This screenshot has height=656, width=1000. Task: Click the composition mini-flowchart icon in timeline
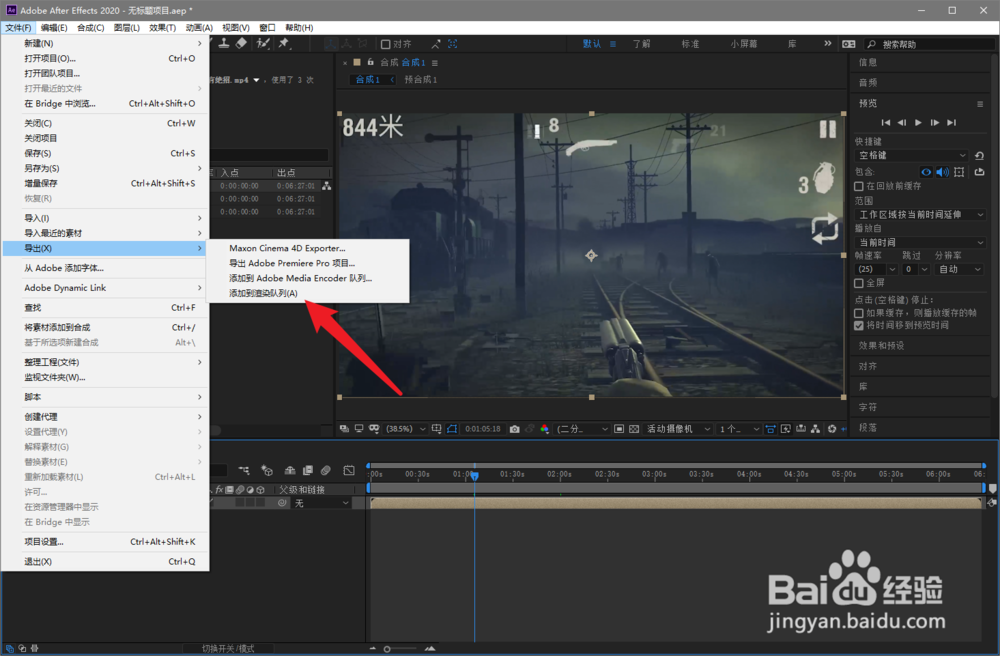tap(244, 470)
